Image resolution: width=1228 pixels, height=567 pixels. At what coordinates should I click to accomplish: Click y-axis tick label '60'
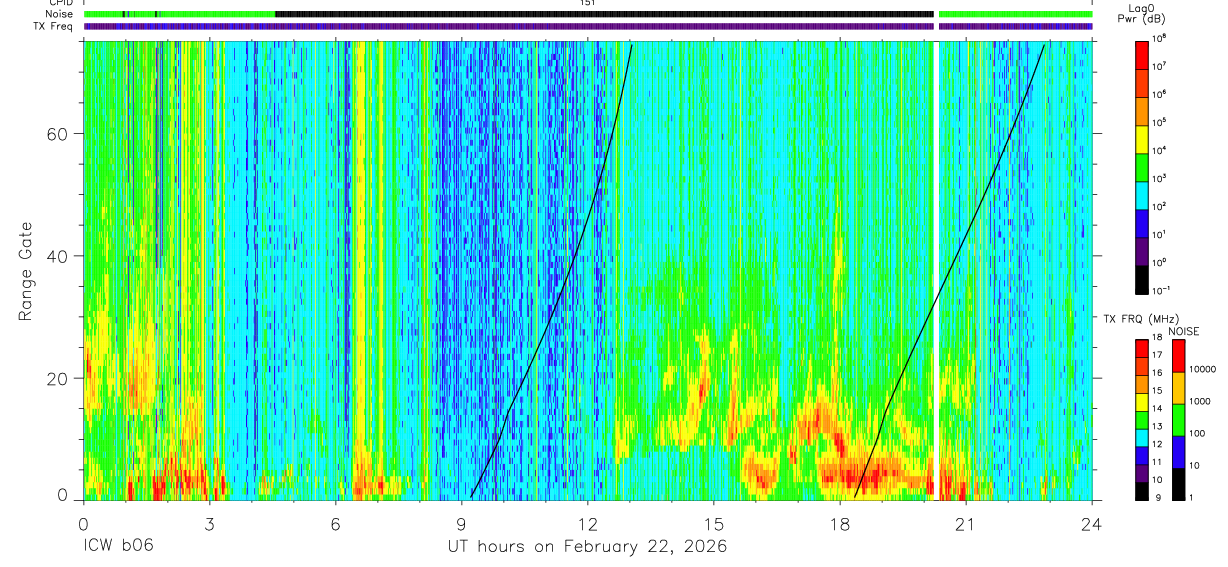[x=56, y=134]
